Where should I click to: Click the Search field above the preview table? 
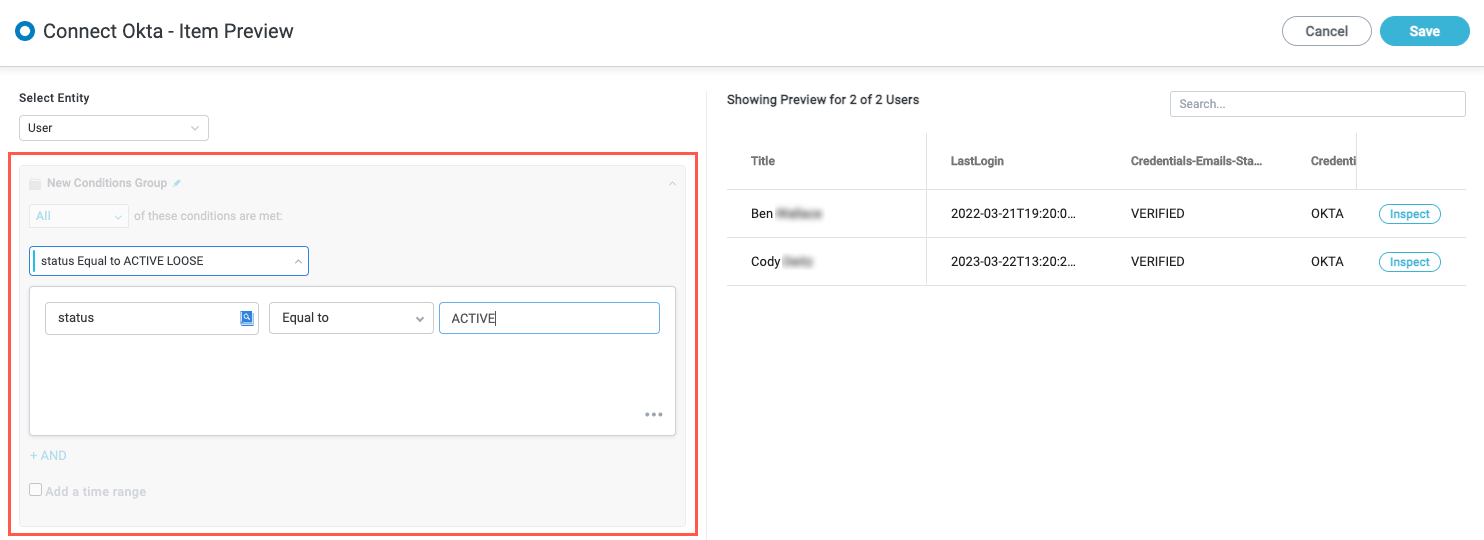coord(1316,104)
